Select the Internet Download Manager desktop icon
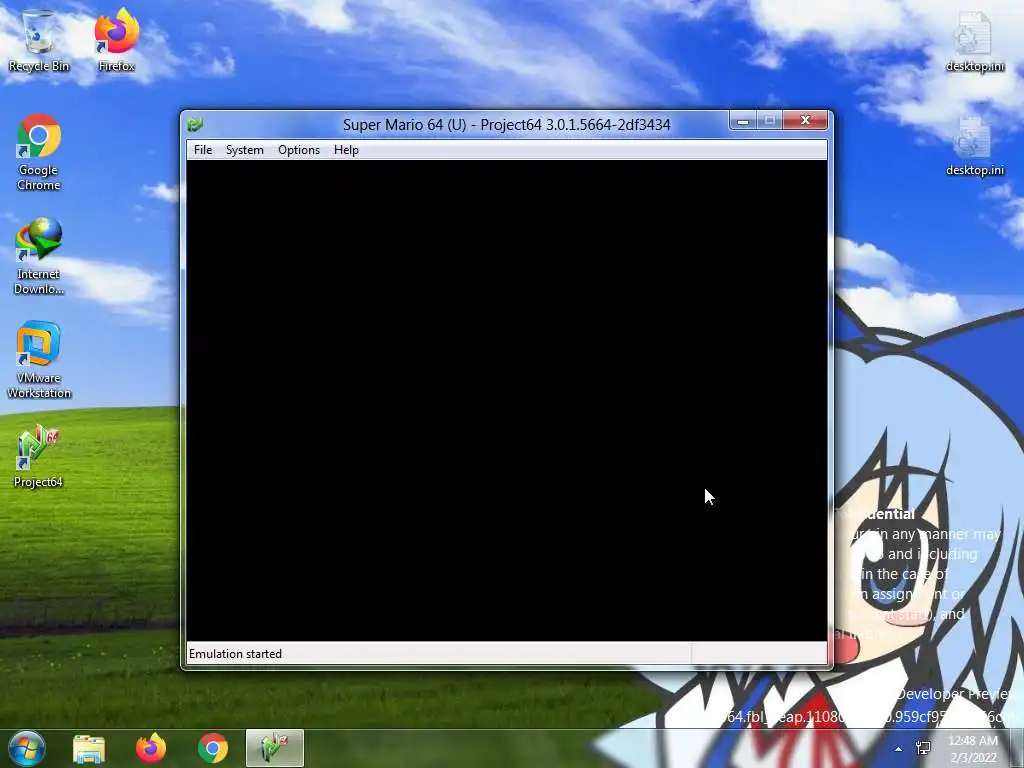1024x768 pixels. coord(39,256)
